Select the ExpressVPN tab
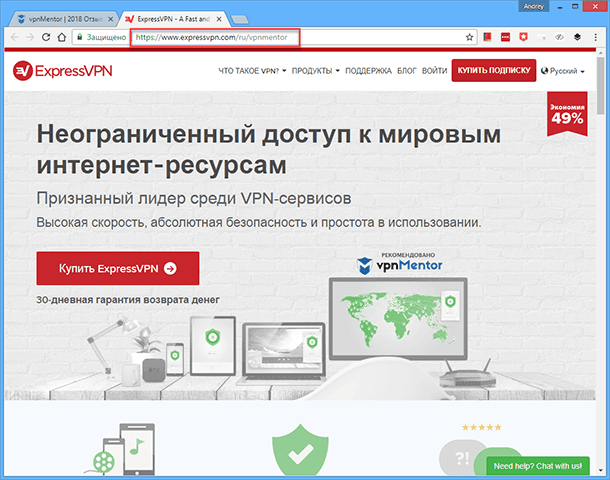610x480 pixels. coord(173,19)
